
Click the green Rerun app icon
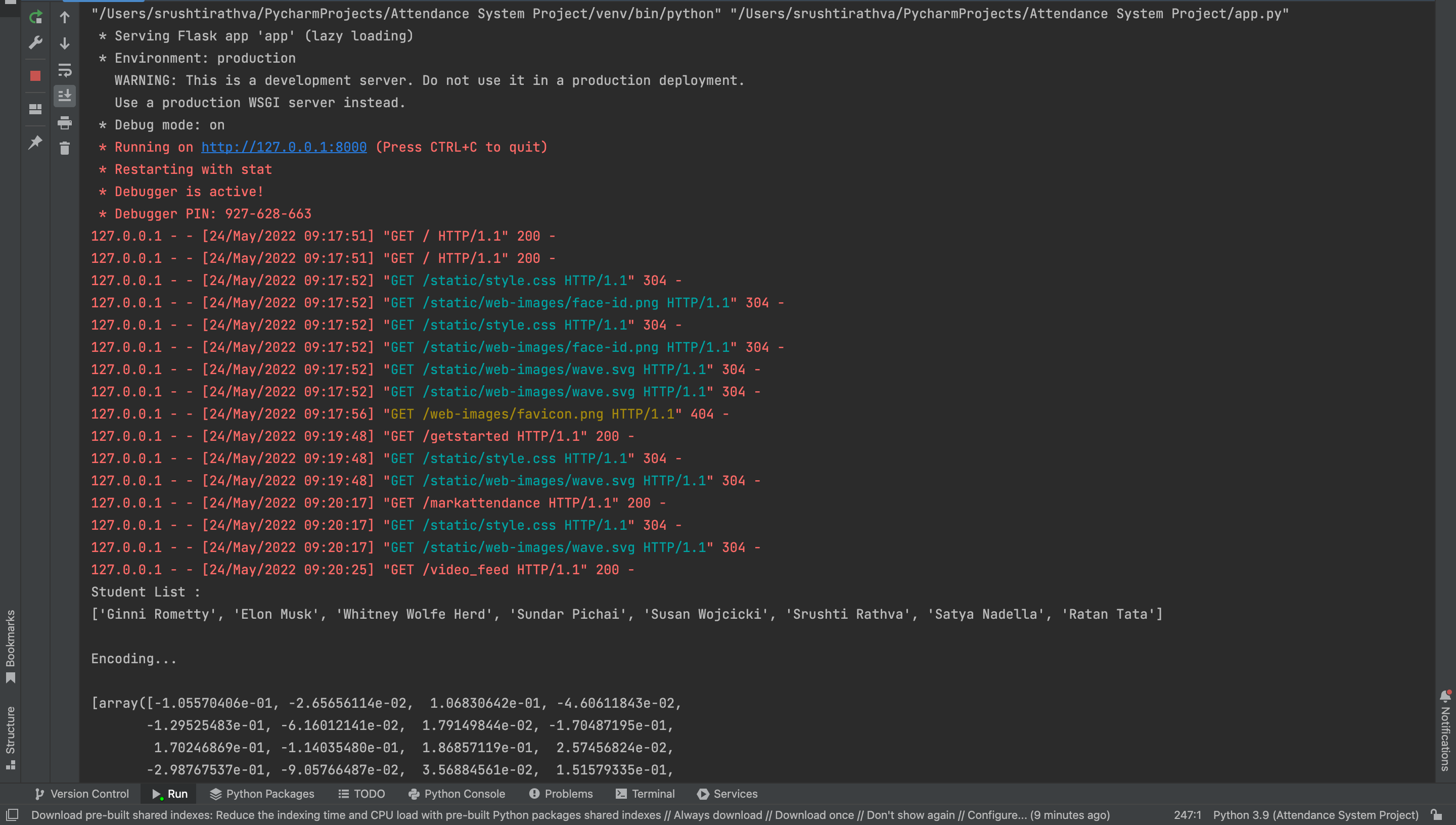(x=35, y=17)
